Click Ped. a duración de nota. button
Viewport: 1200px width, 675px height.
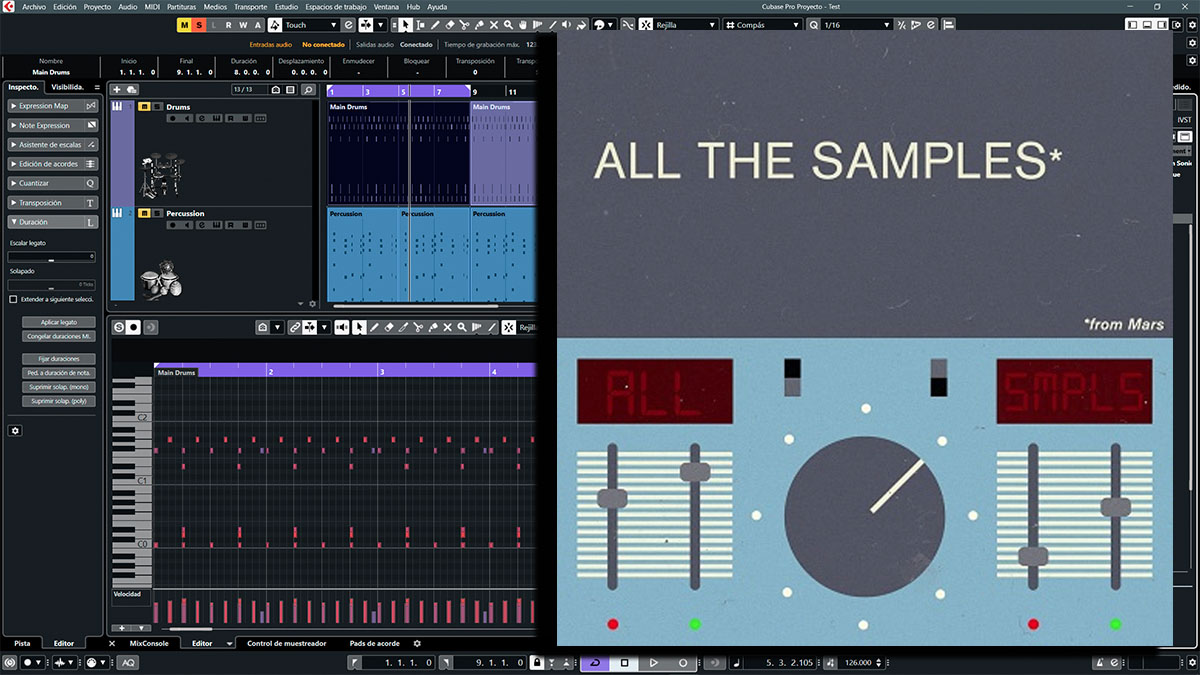pyautogui.click(x=59, y=373)
